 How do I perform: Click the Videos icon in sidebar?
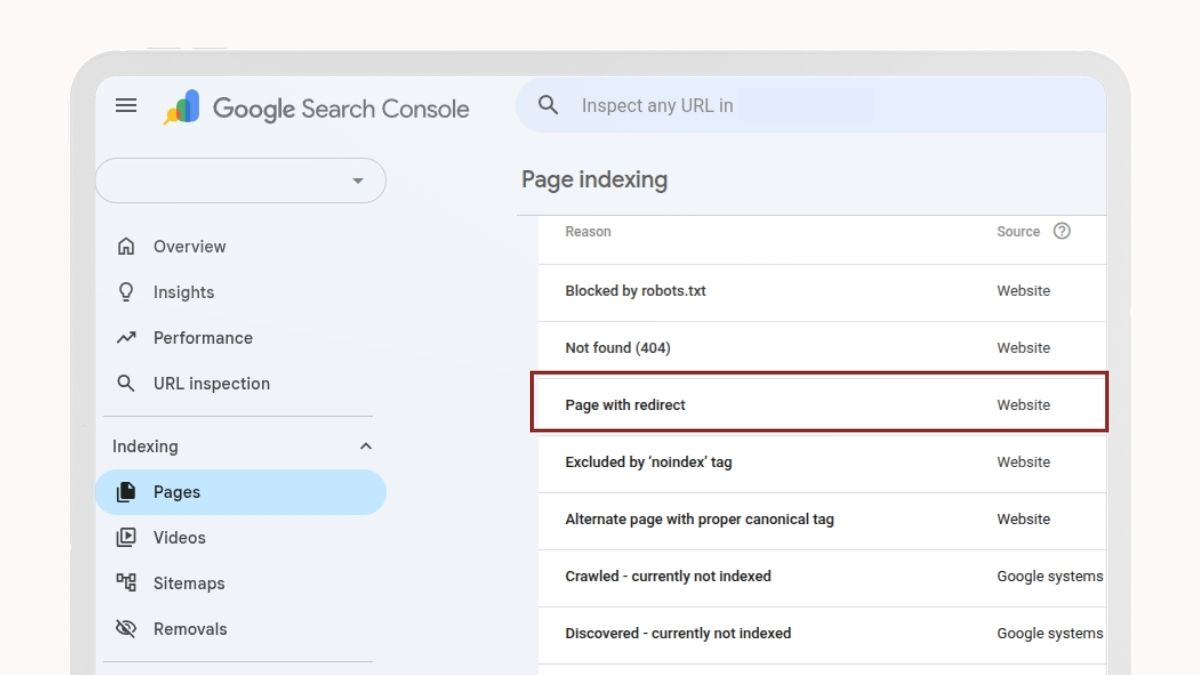click(126, 537)
